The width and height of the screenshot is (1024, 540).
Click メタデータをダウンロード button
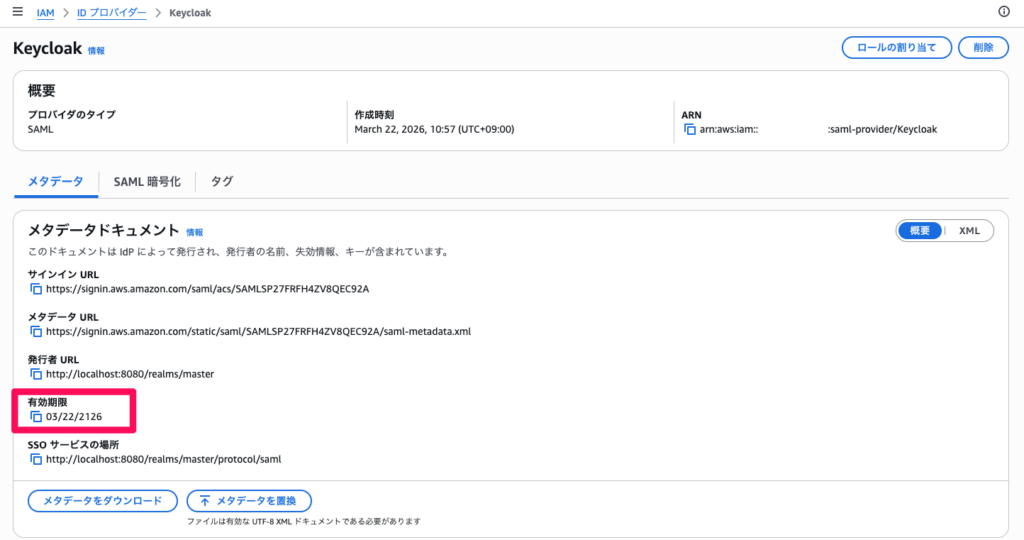click(103, 500)
